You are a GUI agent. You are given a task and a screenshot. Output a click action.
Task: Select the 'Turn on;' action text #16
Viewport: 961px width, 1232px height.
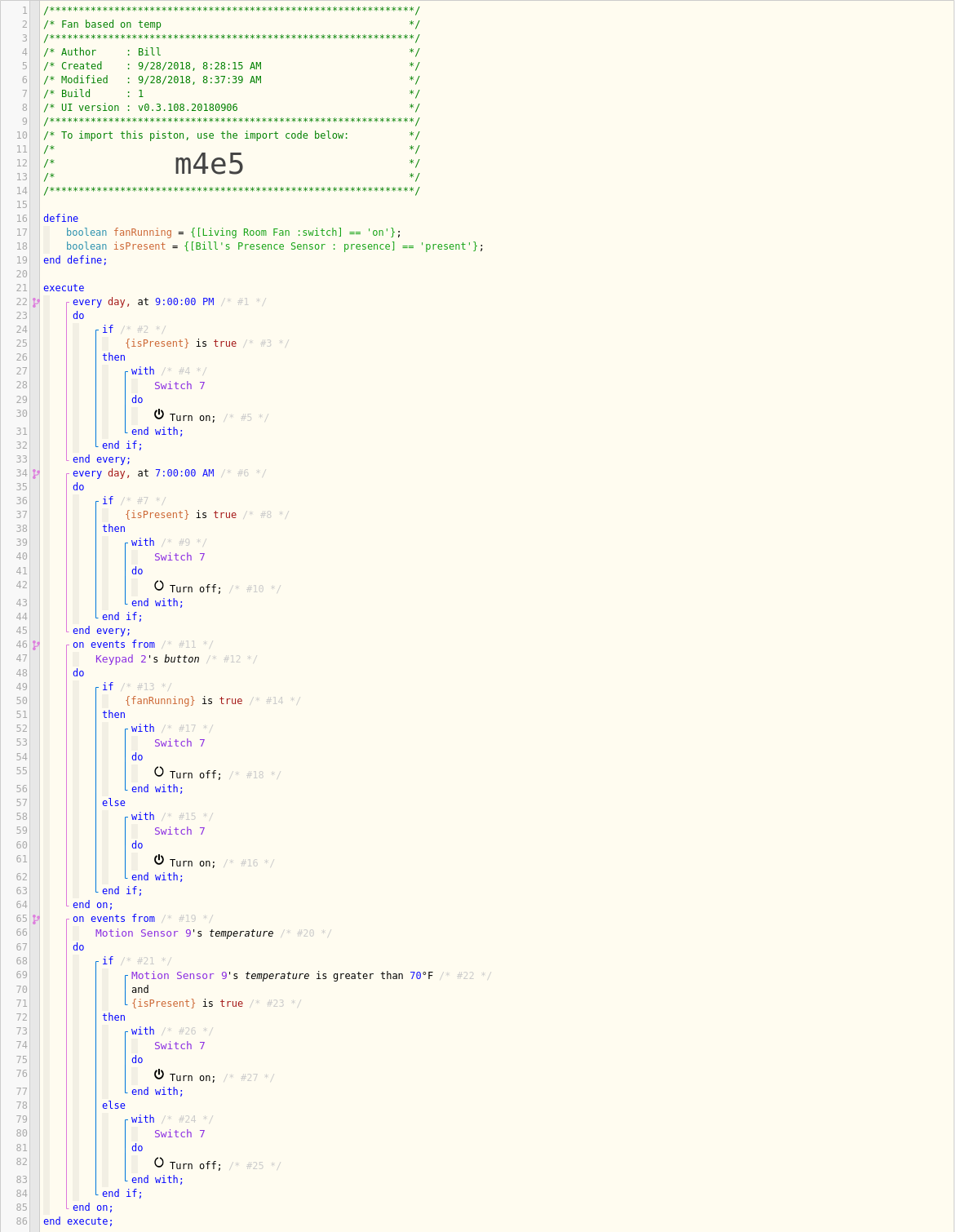193,863
